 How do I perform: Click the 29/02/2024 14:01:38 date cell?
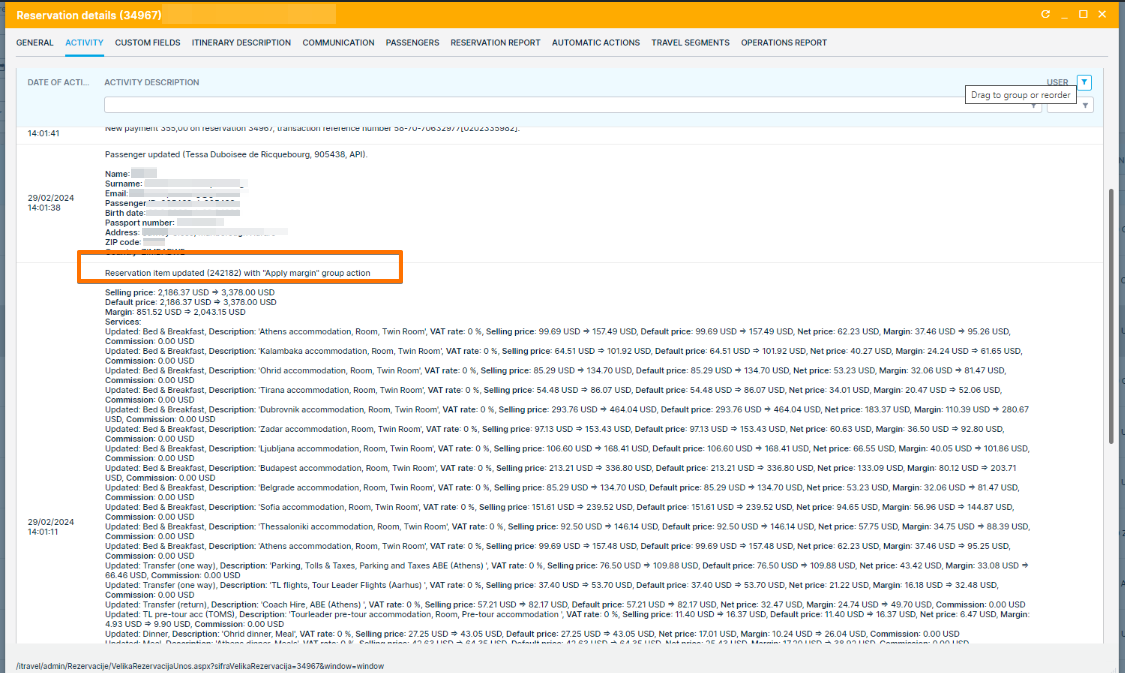click(x=50, y=203)
